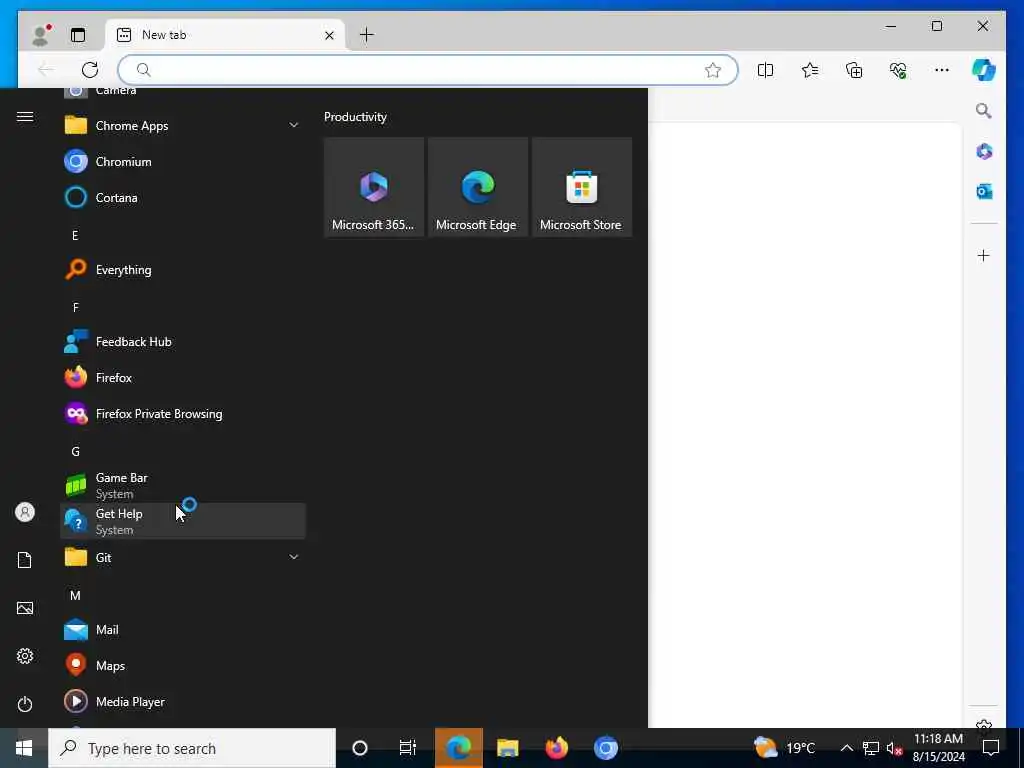Launch Media Player from the list
The width and height of the screenshot is (1024, 768).
coord(183,701)
